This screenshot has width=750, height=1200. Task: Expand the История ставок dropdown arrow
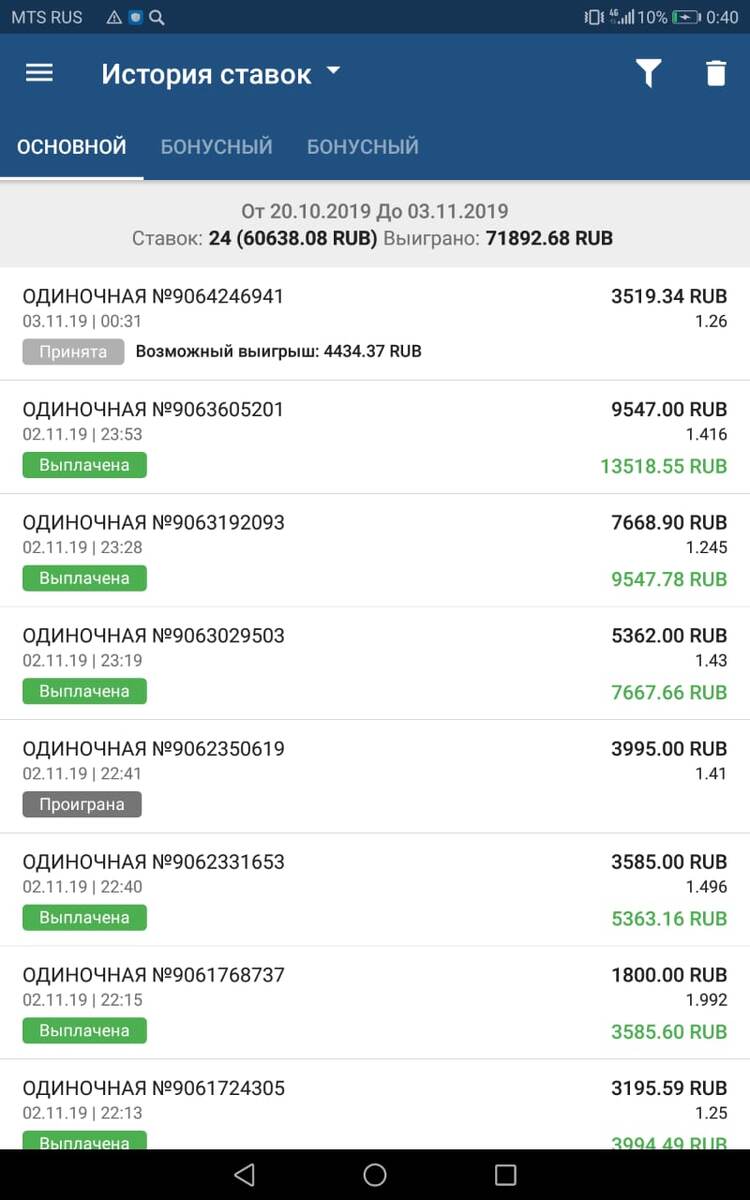(x=334, y=72)
